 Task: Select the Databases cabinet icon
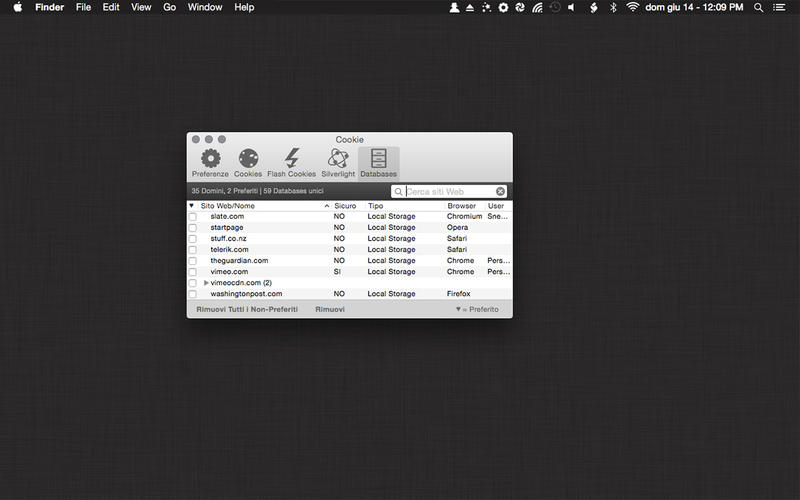(x=378, y=159)
